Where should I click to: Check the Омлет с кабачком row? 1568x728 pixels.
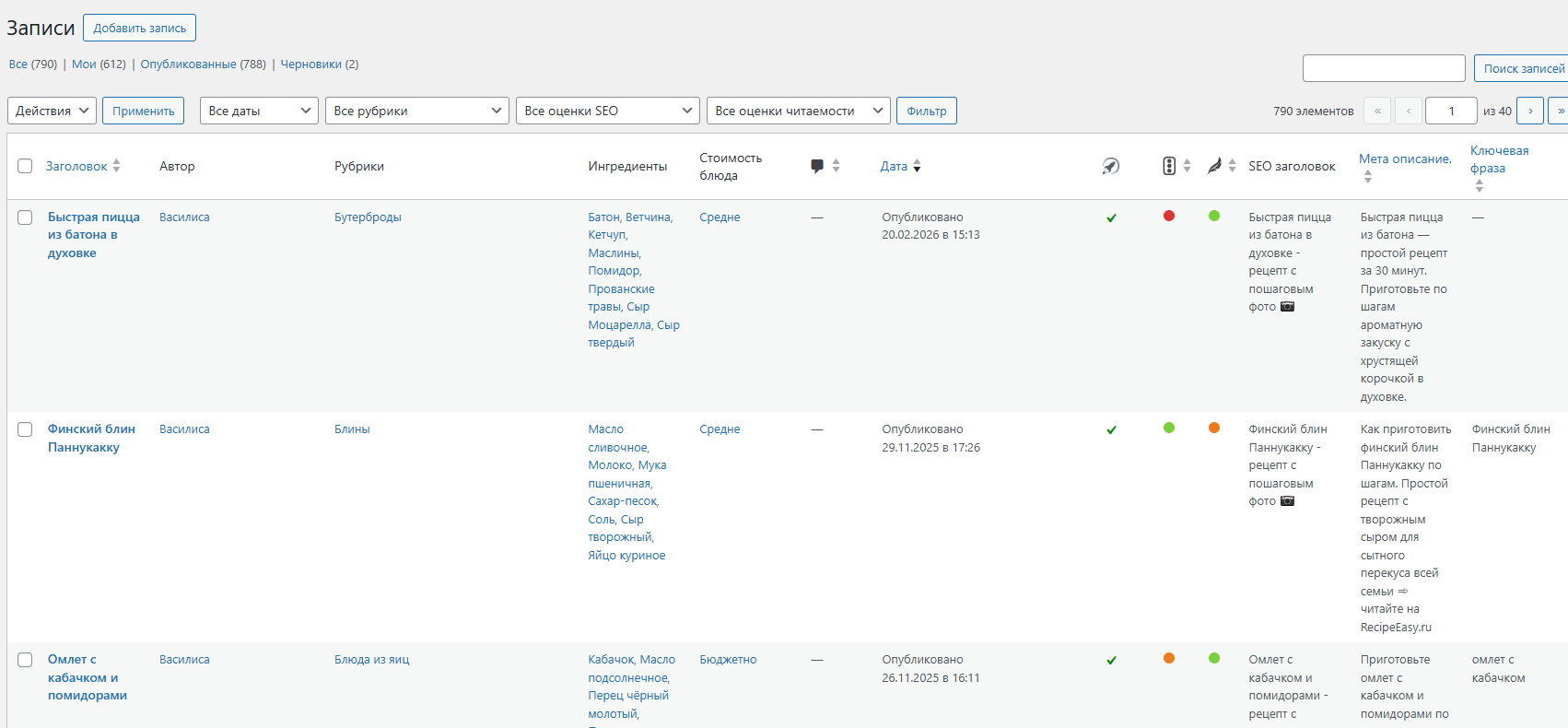[25, 660]
